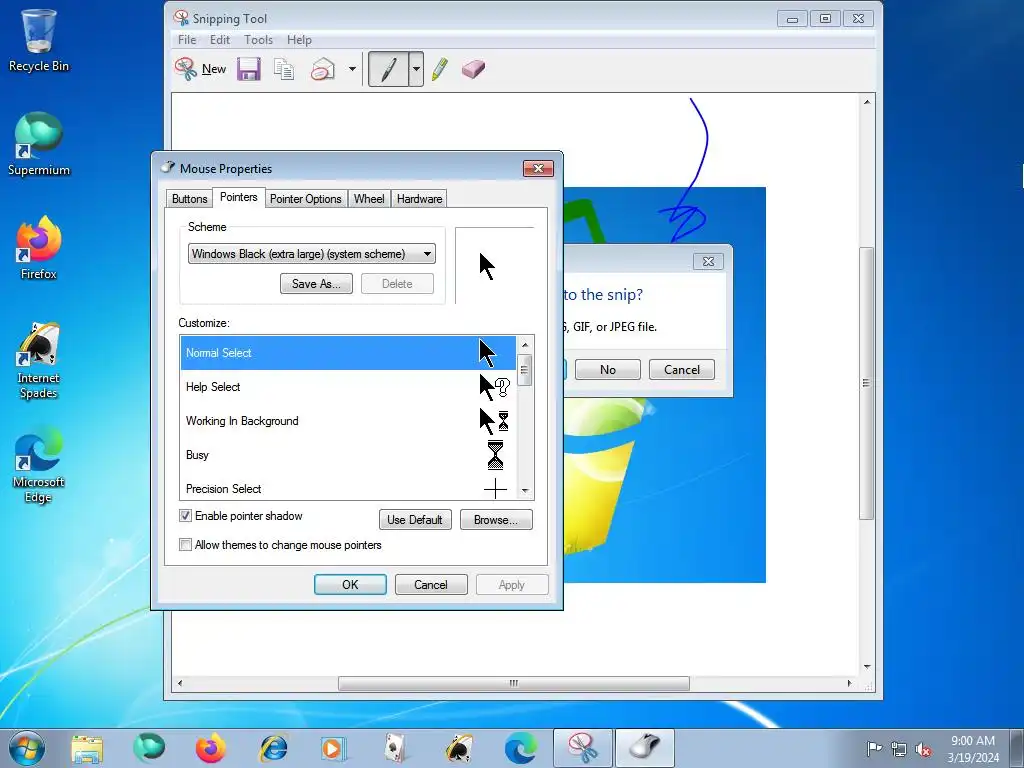Save the snip with floppy disk icon
This screenshot has width=1024, height=768.
click(x=249, y=69)
